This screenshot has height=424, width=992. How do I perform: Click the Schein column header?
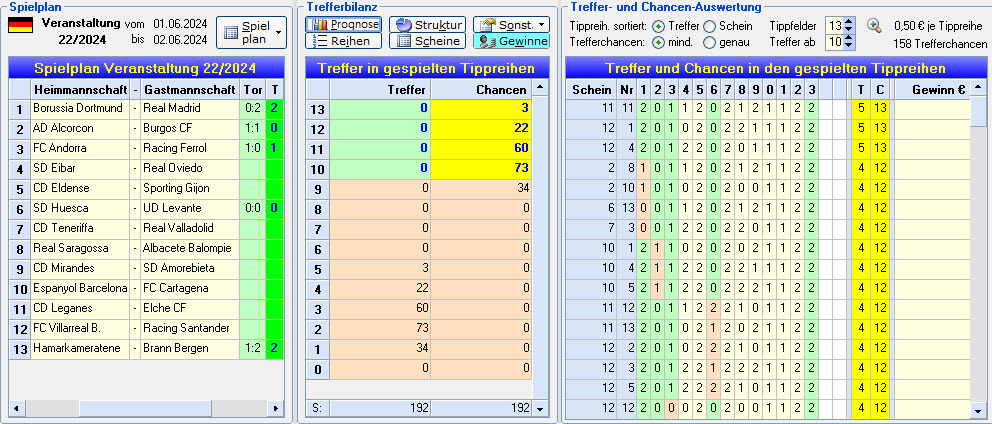[592, 89]
